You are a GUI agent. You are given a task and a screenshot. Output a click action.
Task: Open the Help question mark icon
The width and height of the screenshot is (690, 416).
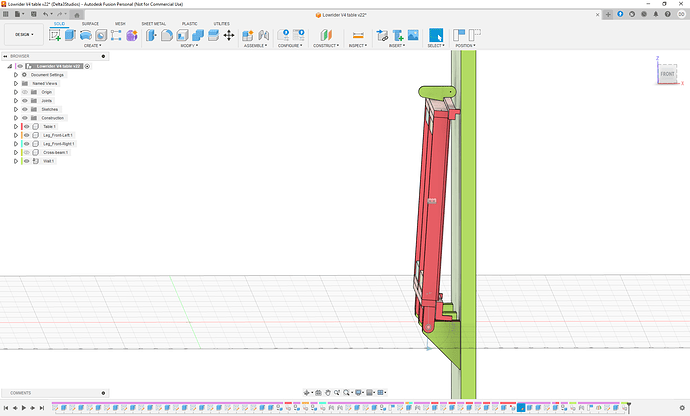[668, 14]
